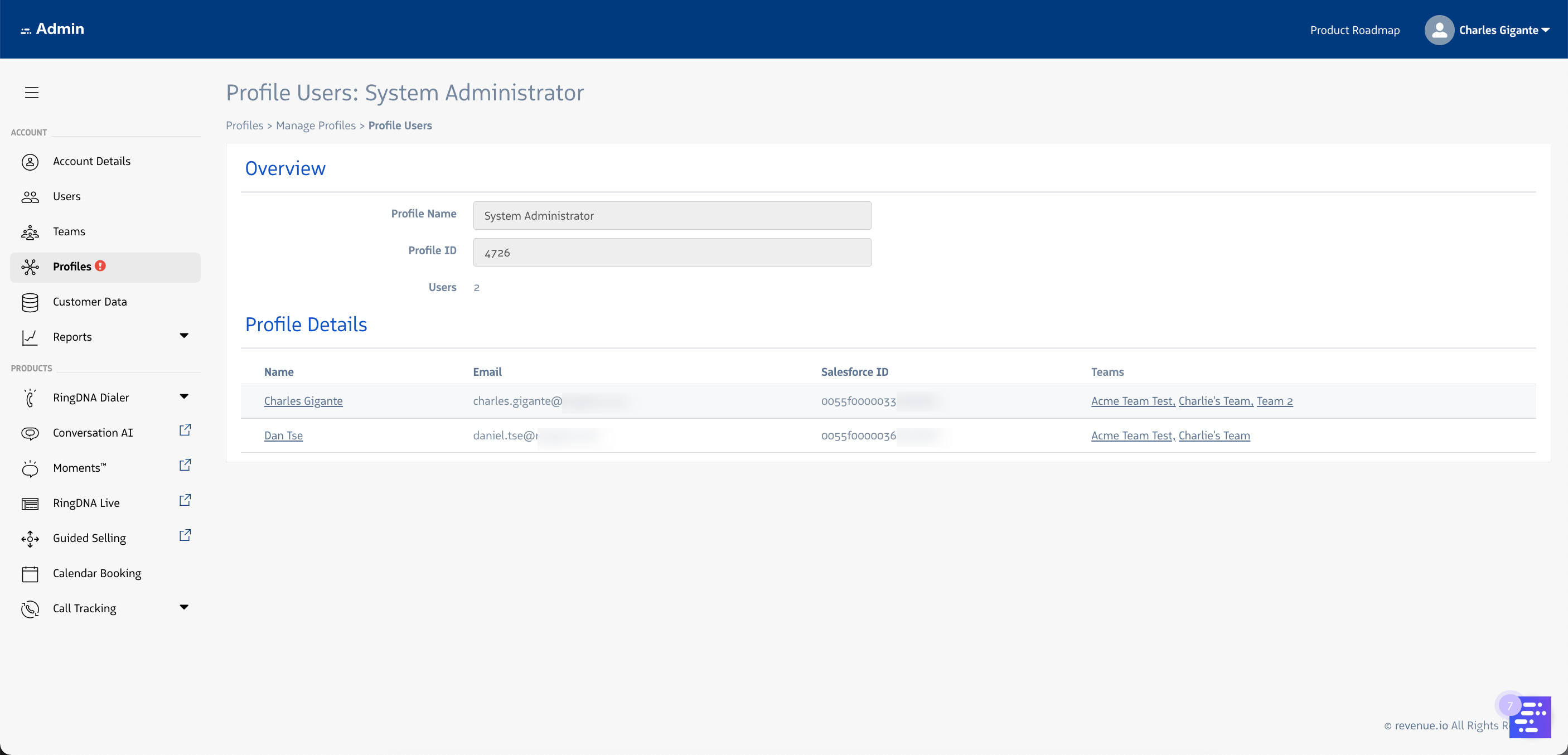This screenshot has height=755, width=1568.
Task: Navigate to Manage Profiles breadcrumb
Action: point(315,125)
